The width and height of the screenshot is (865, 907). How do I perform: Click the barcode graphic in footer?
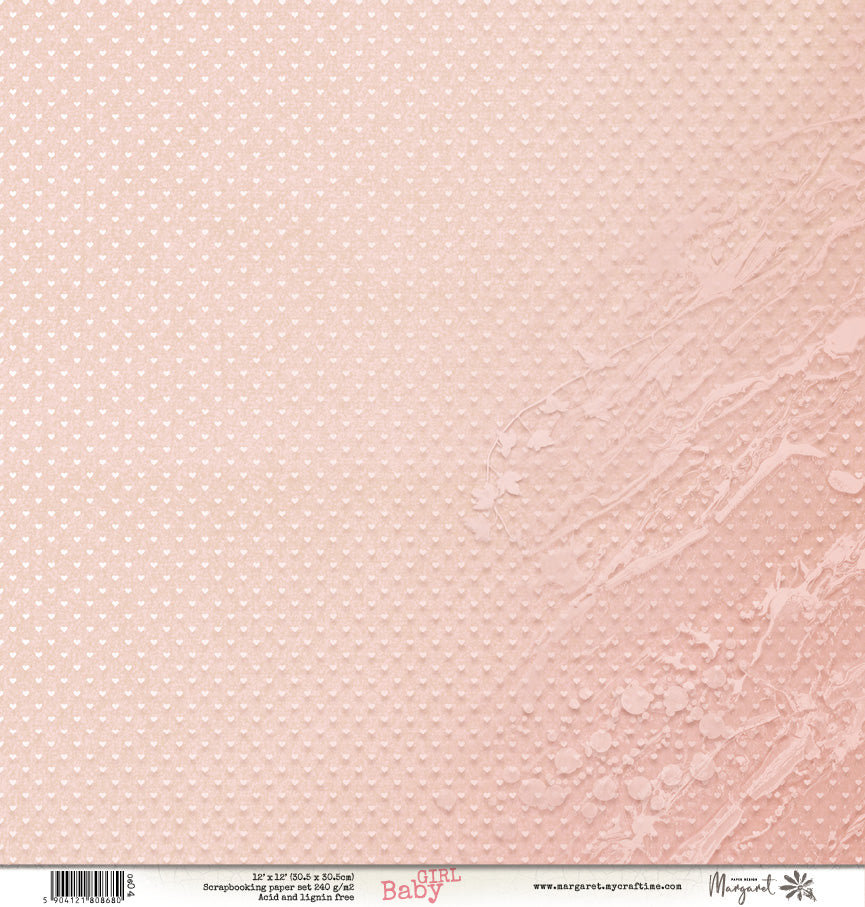[85, 882]
